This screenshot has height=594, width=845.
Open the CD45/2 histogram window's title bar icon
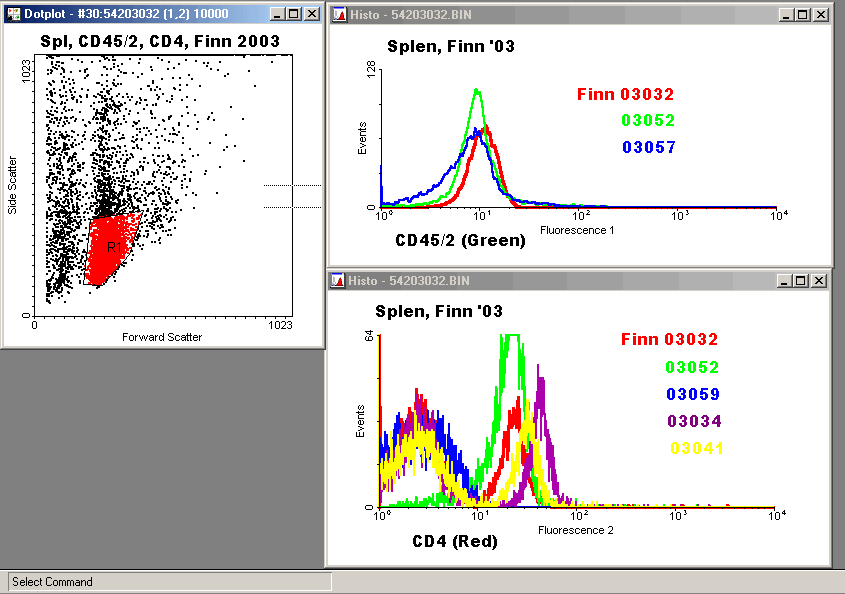coord(339,14)
